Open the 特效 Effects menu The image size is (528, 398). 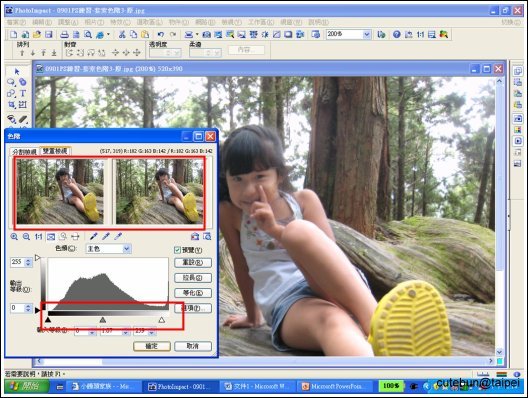[120, 22]
